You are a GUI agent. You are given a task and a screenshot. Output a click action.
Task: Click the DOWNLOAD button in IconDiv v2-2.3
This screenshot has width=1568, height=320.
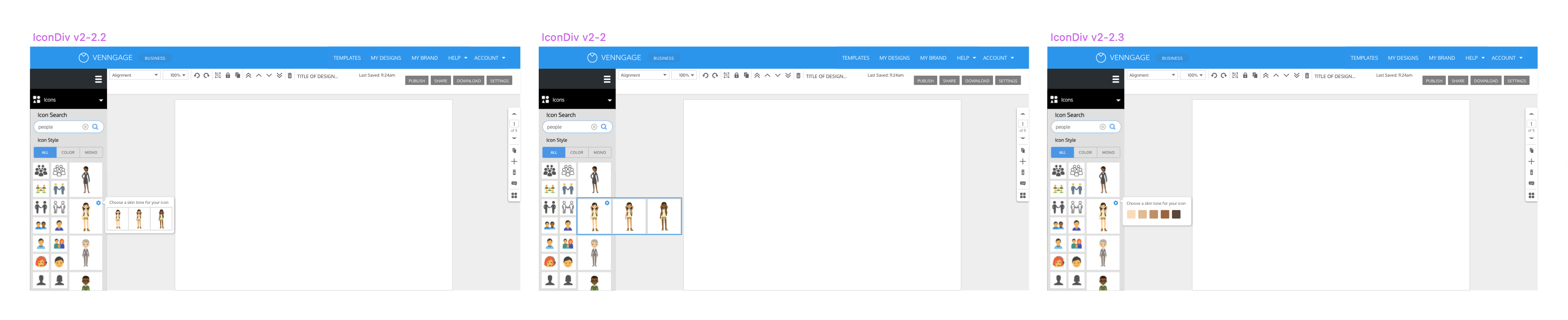click(1486, 80)
